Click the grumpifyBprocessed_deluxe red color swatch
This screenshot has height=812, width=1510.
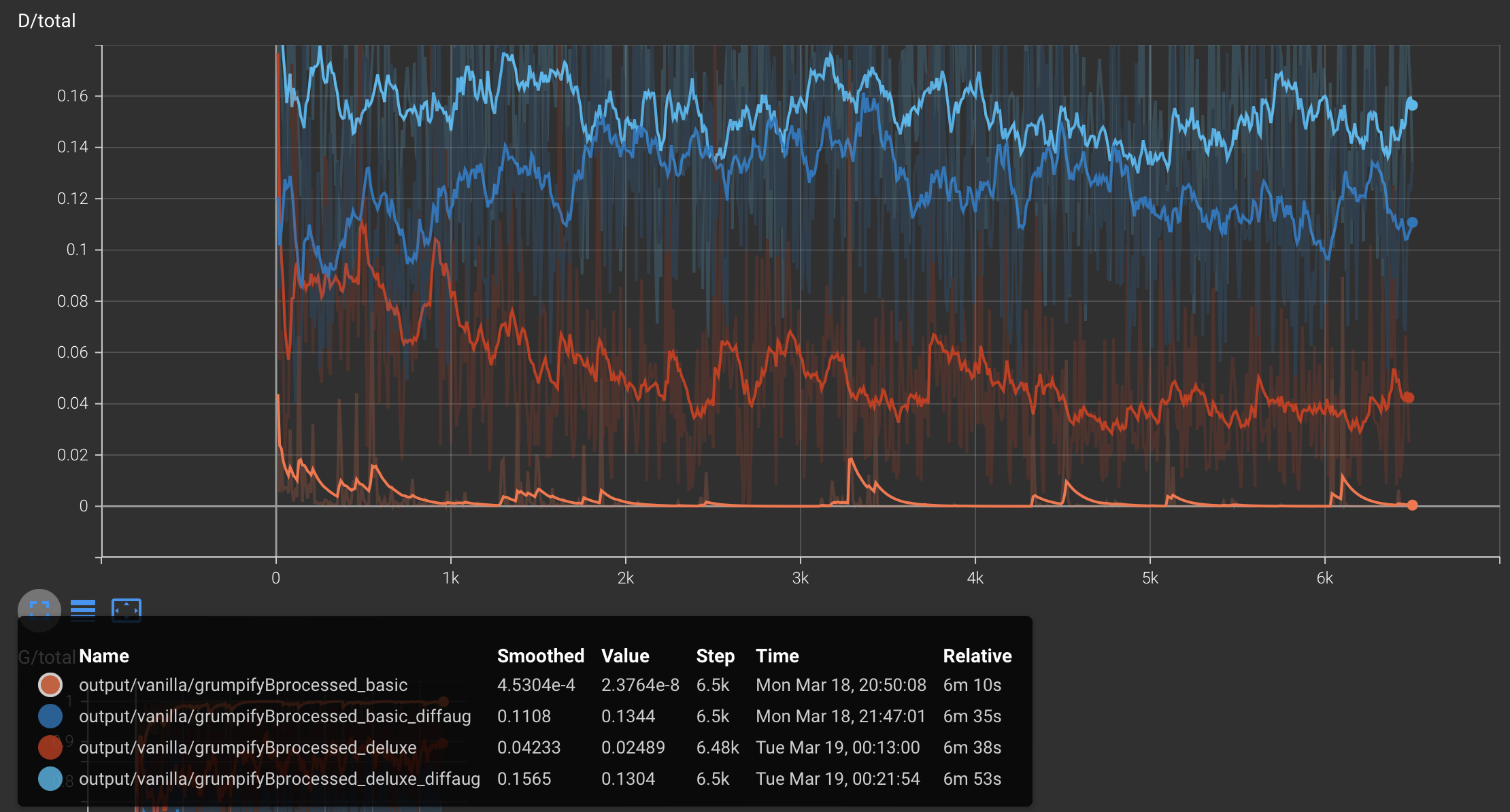click(50, 747)
